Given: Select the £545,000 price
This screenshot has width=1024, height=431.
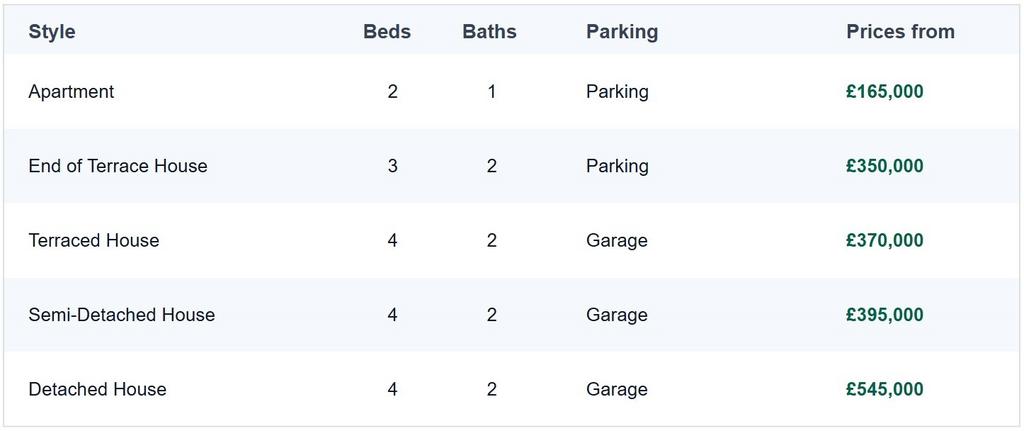Looking at the screenshot, I should [884, 389].
